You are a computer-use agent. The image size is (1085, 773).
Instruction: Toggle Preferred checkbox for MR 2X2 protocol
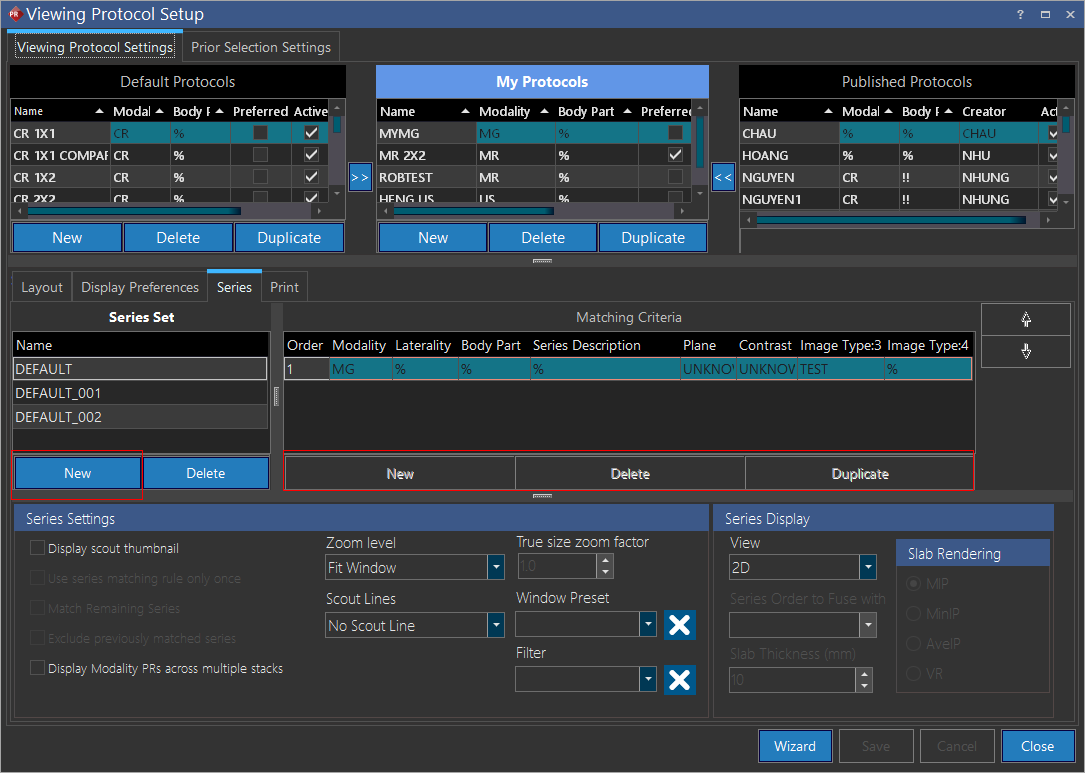click(675, 155)
